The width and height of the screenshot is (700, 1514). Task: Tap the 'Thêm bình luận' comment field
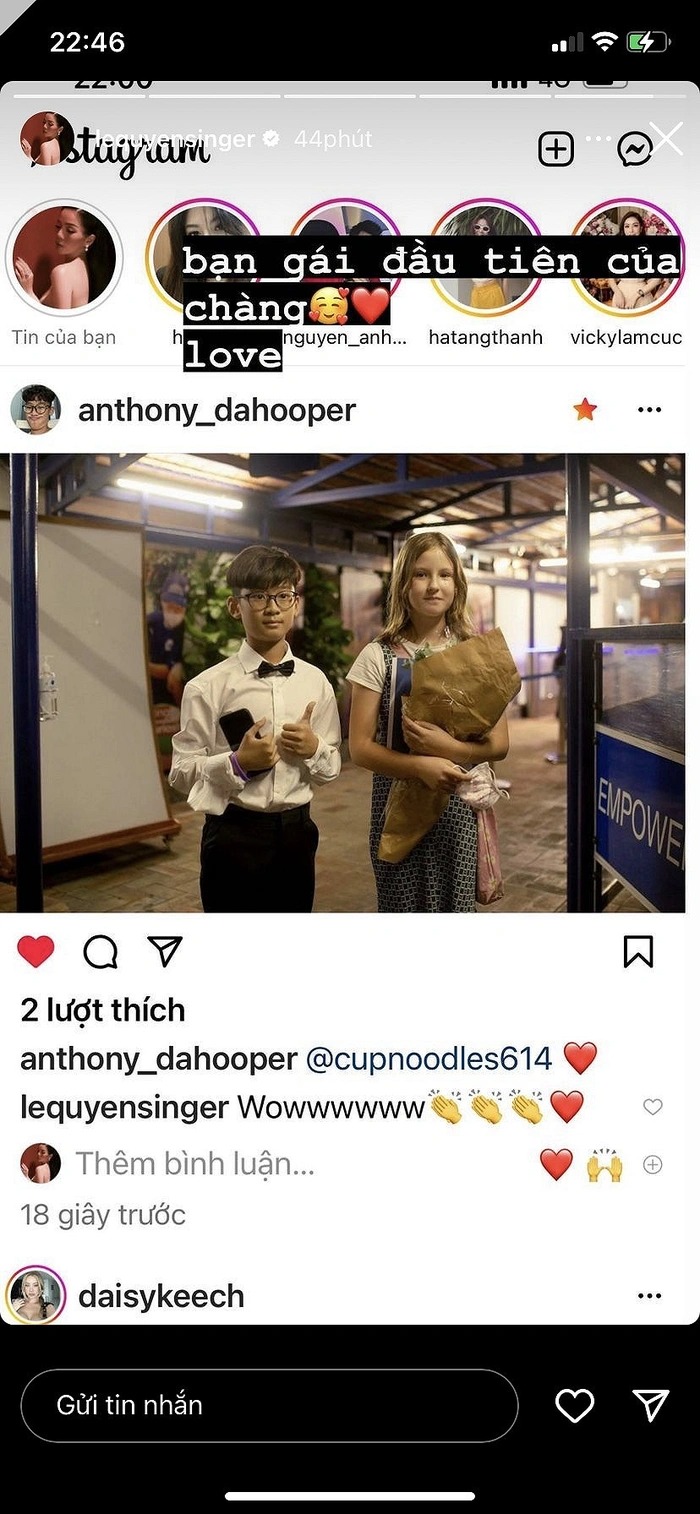tap(198, 1164)
